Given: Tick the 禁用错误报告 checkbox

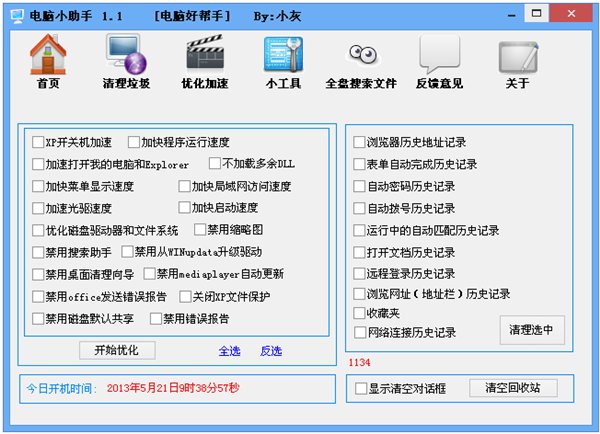Looking at the screenshot, I should tap(156, 318).
